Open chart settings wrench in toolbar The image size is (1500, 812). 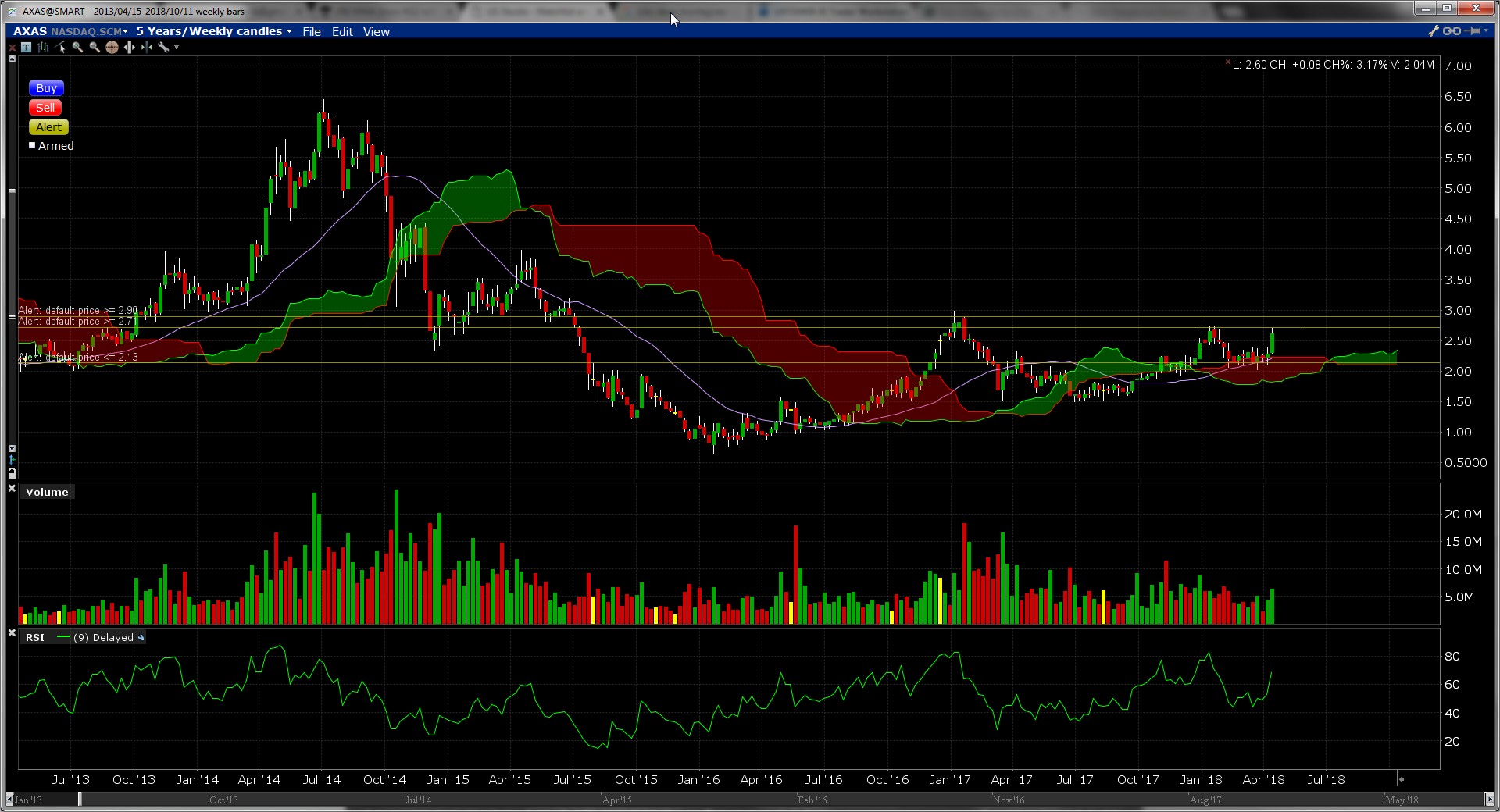163,48
